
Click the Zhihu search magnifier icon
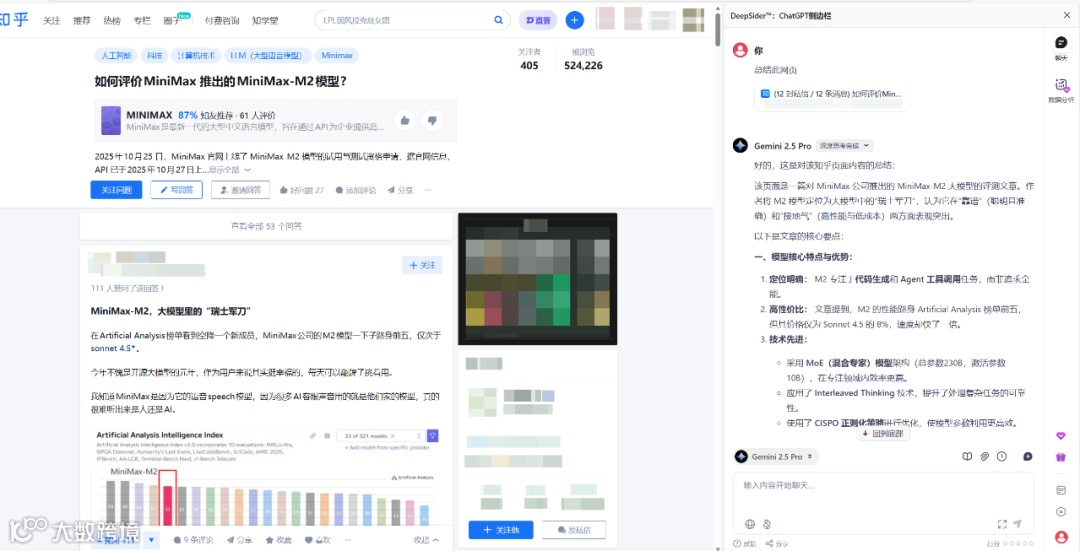[x=498, y=20]
